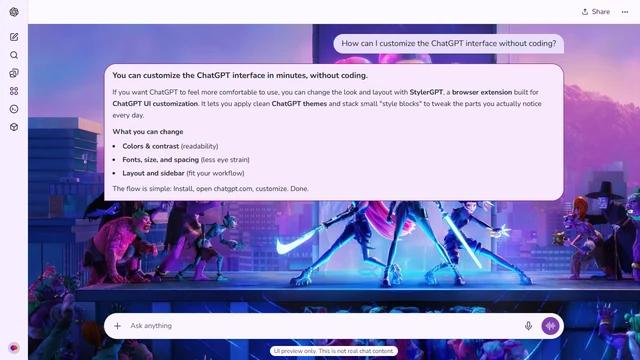Click the bold word 'StylerGPT'

[x=426, y=92]
